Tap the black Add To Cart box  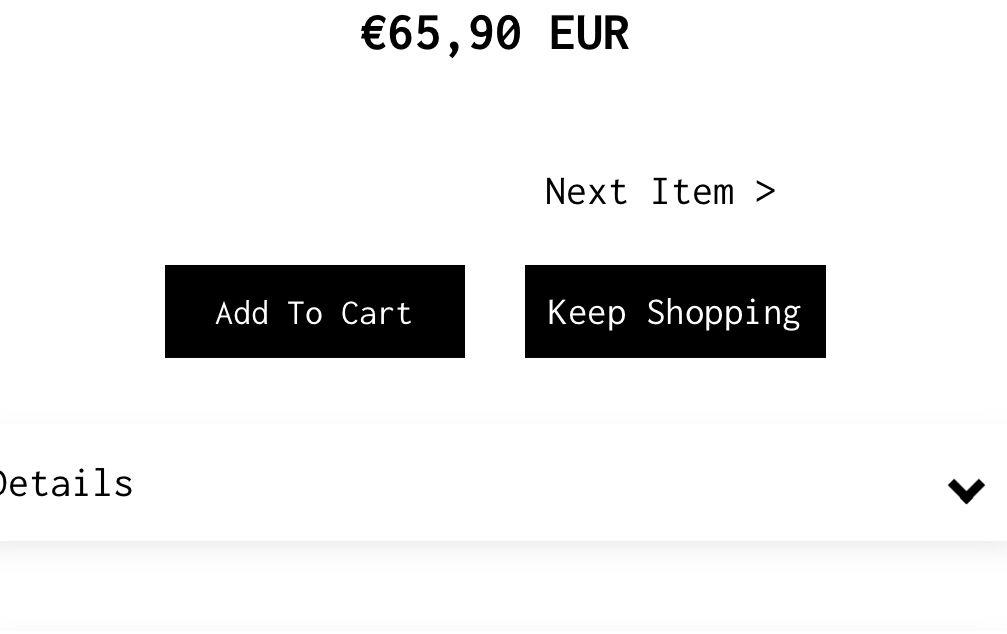coord(314,312)
